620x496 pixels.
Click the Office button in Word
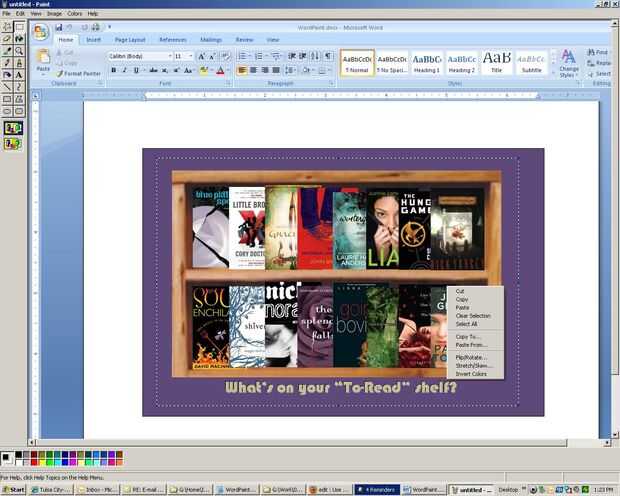(41, 32)
